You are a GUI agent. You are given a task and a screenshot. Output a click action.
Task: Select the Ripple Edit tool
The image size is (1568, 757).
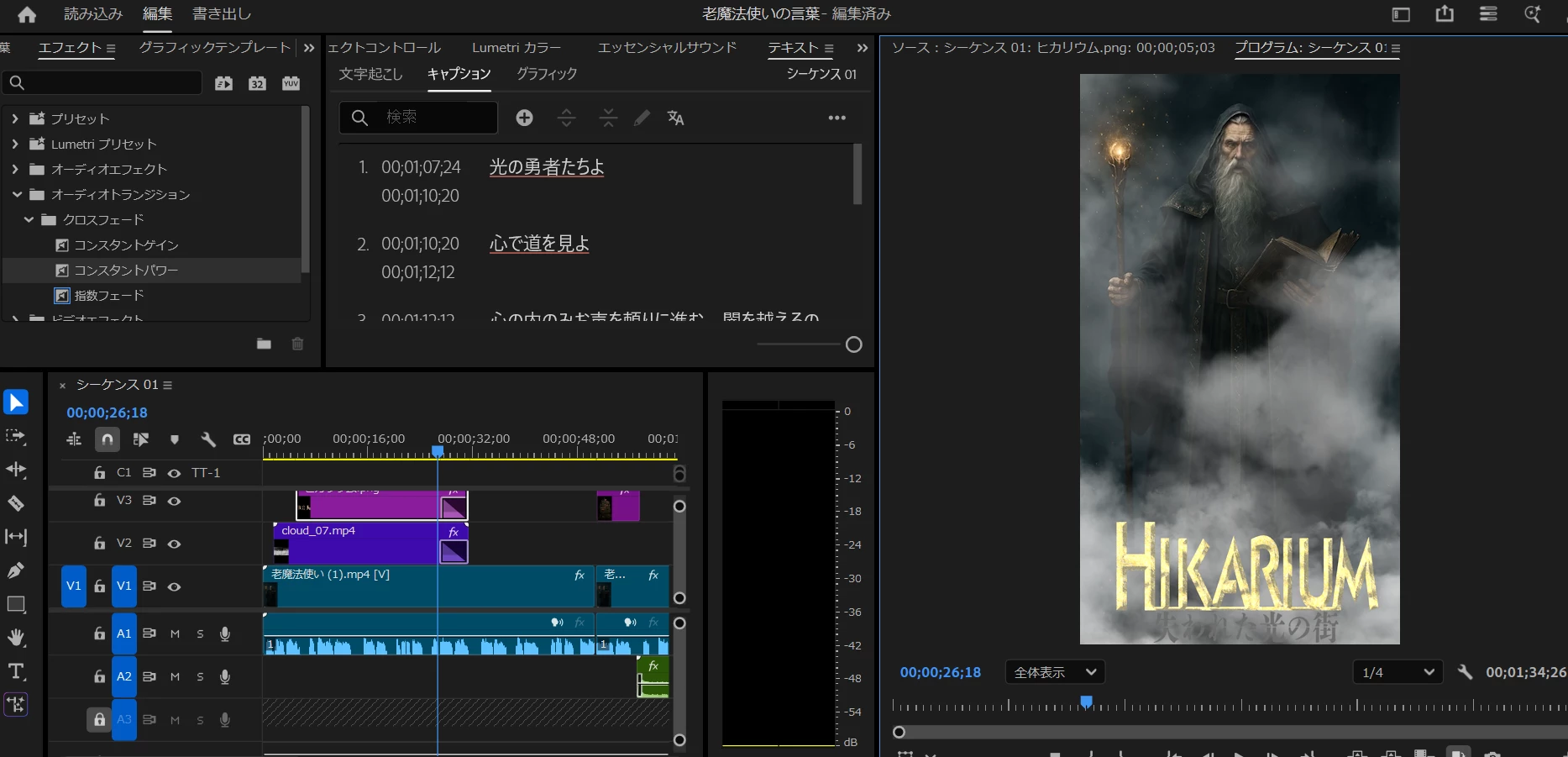tap(16, 470)
